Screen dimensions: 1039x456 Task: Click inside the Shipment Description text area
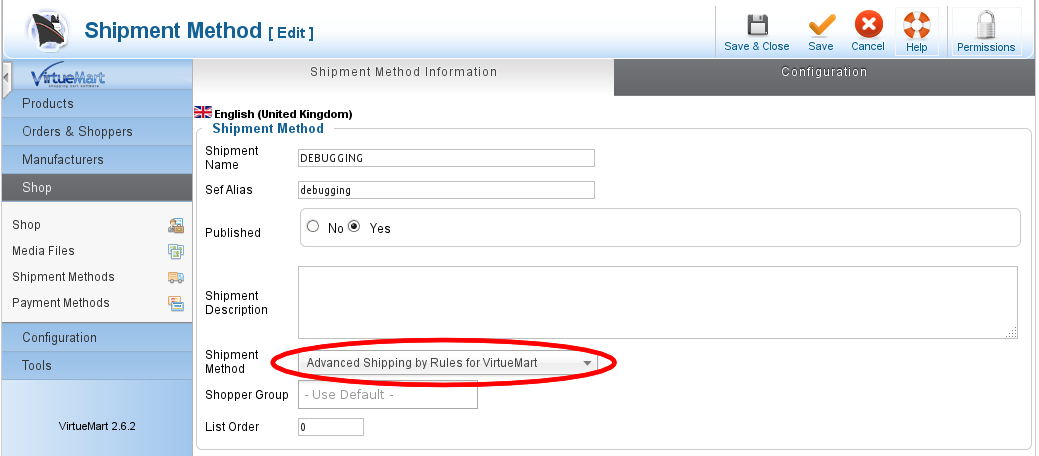pos(657,302)
